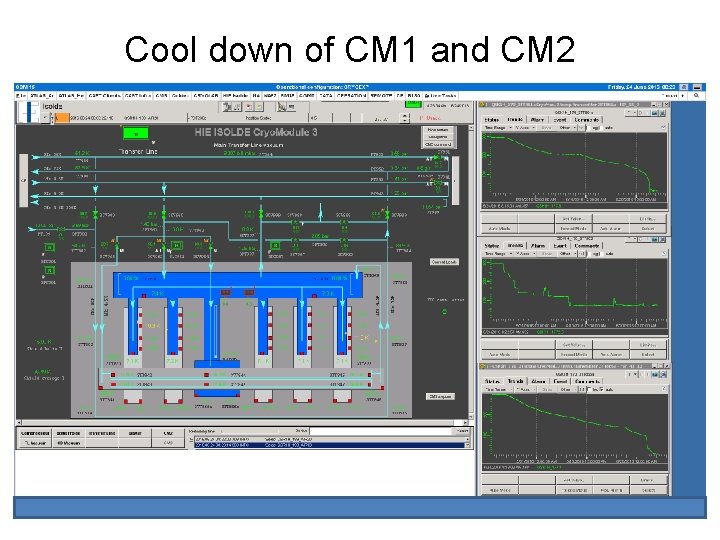The width and height of the screenshot is (720, 540).
Task: Click the save icon in the top trend window
Action: pyautogui.click(x=662, y=112)
